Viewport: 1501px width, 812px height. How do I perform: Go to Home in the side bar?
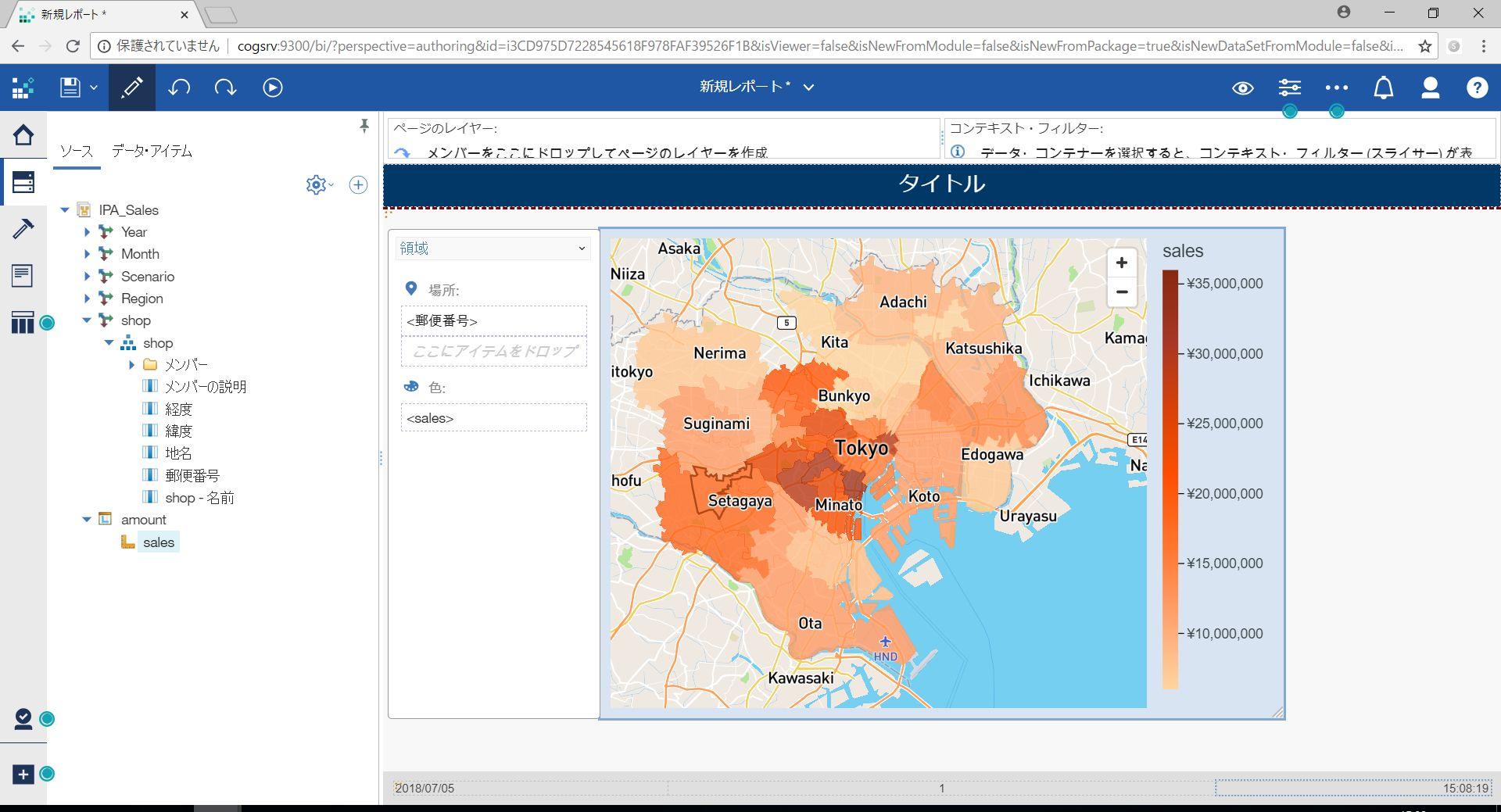coord(23,135)
